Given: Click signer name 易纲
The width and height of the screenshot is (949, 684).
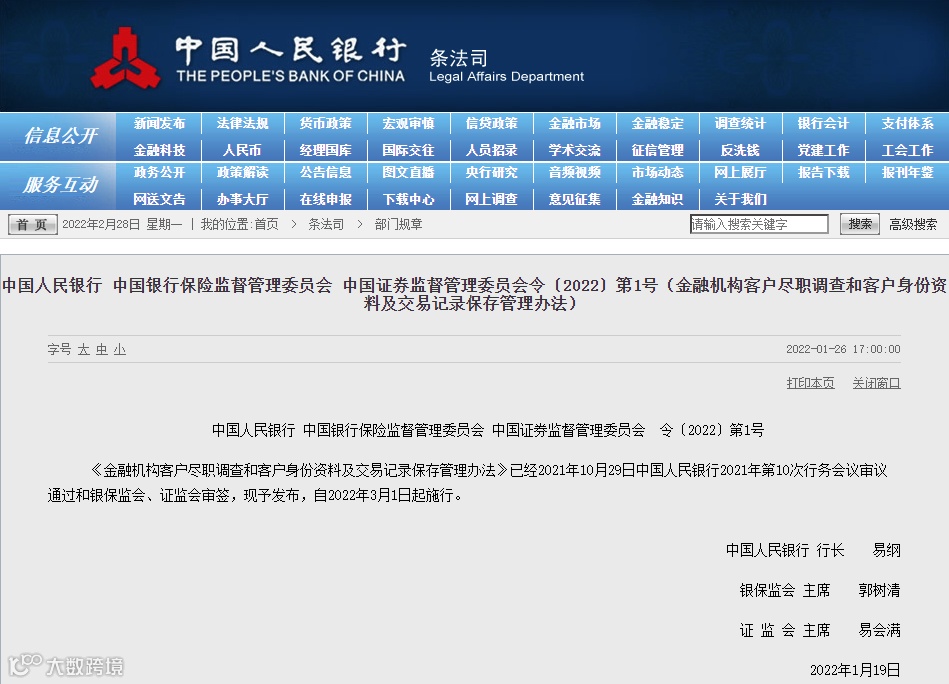Looking at the screenshot, I should coord(887,550).
